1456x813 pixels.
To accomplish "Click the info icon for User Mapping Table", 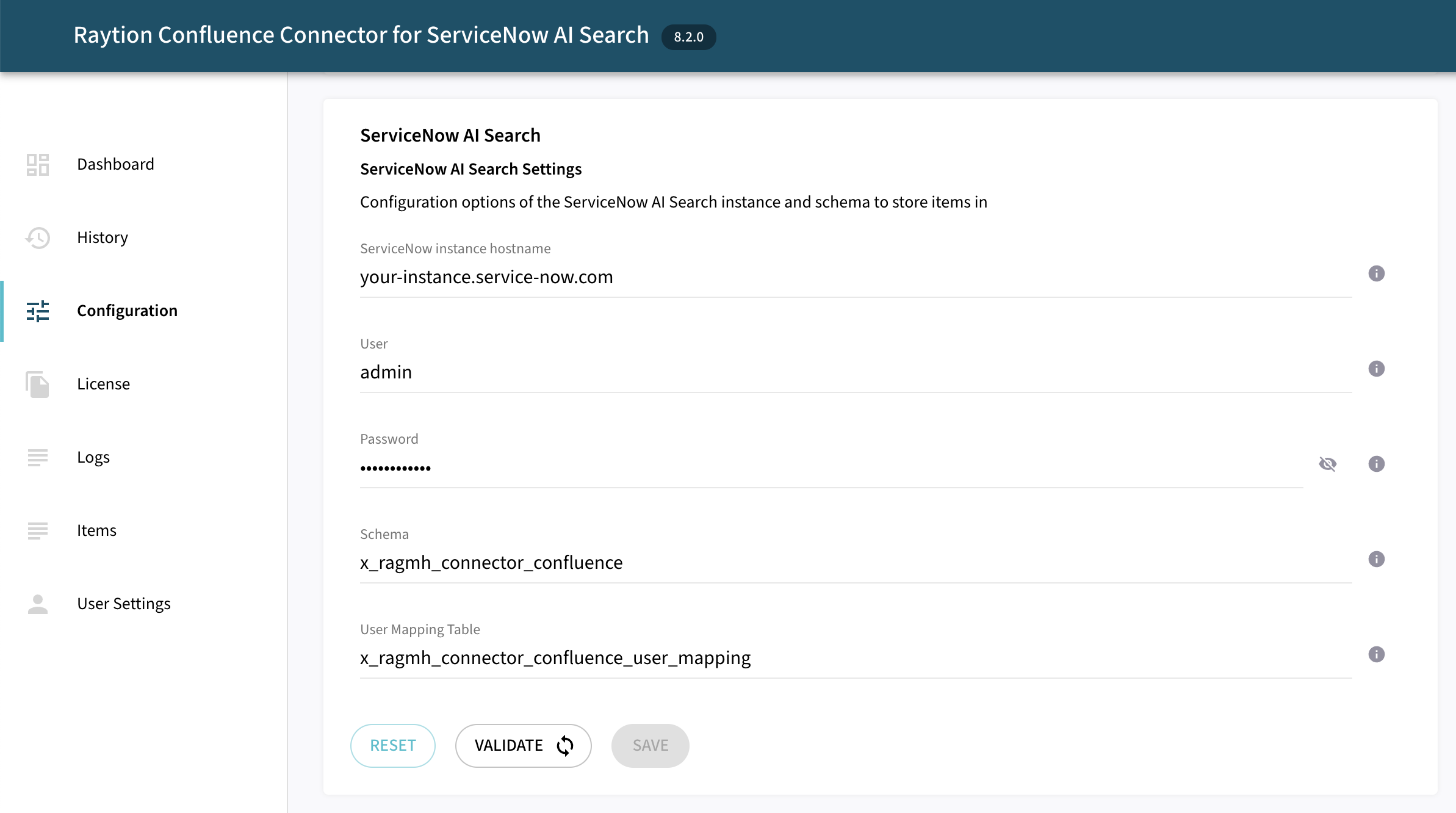I will [1377, 655].
